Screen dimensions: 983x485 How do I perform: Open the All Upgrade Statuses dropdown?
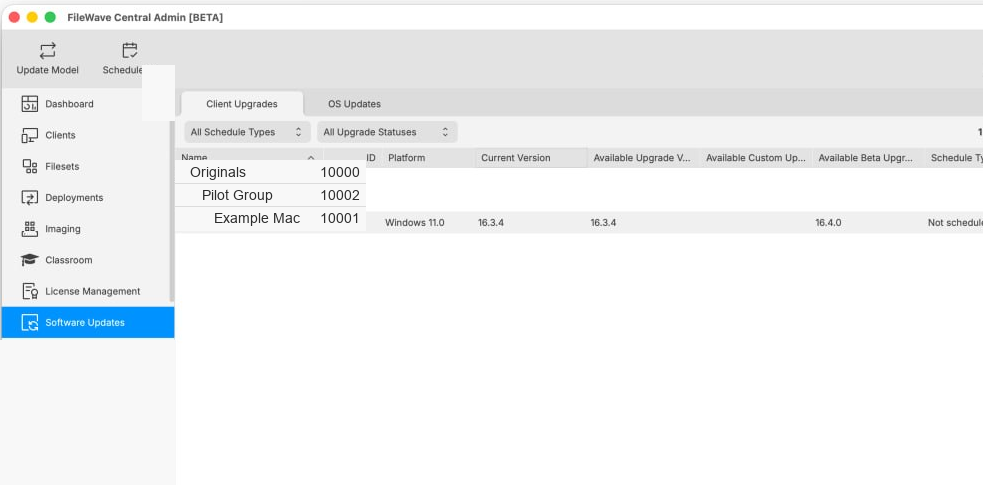(387, 132)
